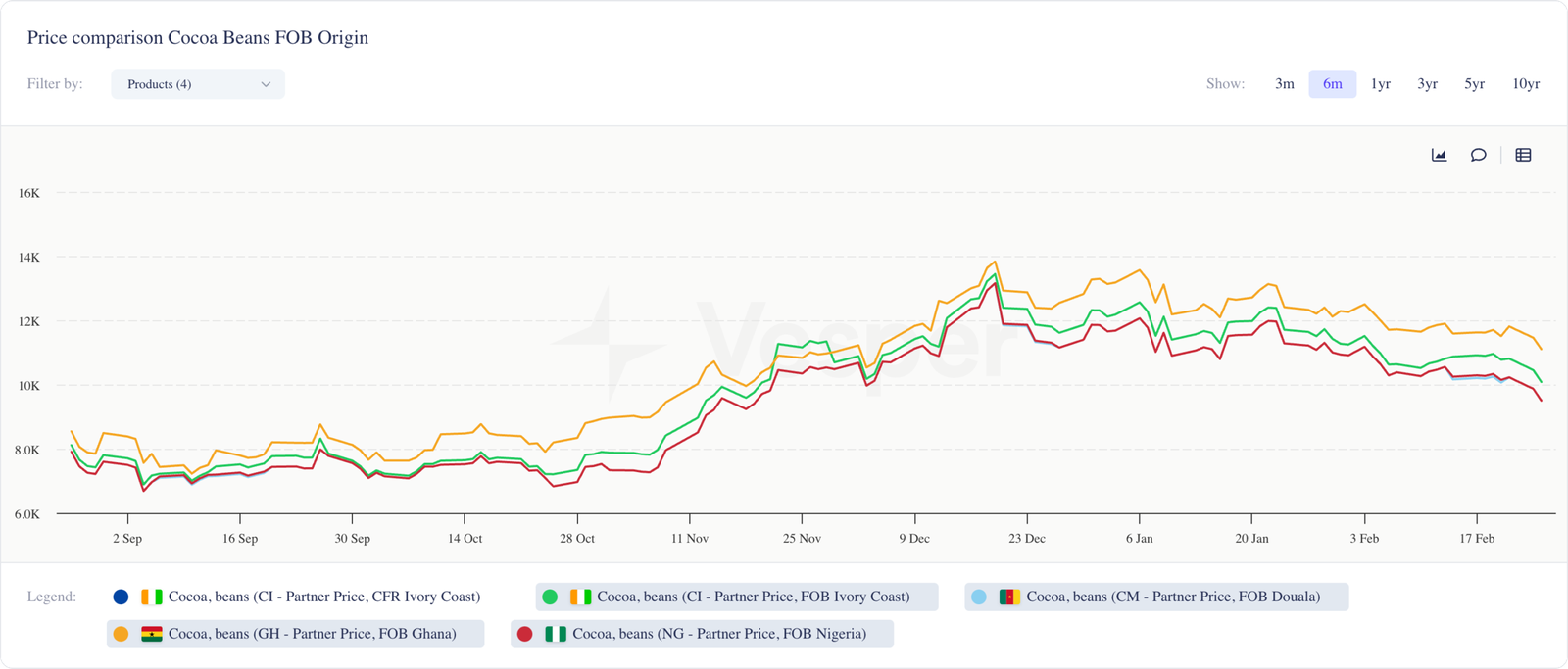Switch to table view icon
The image size is (1568, 669).
tap(1523, 155)
